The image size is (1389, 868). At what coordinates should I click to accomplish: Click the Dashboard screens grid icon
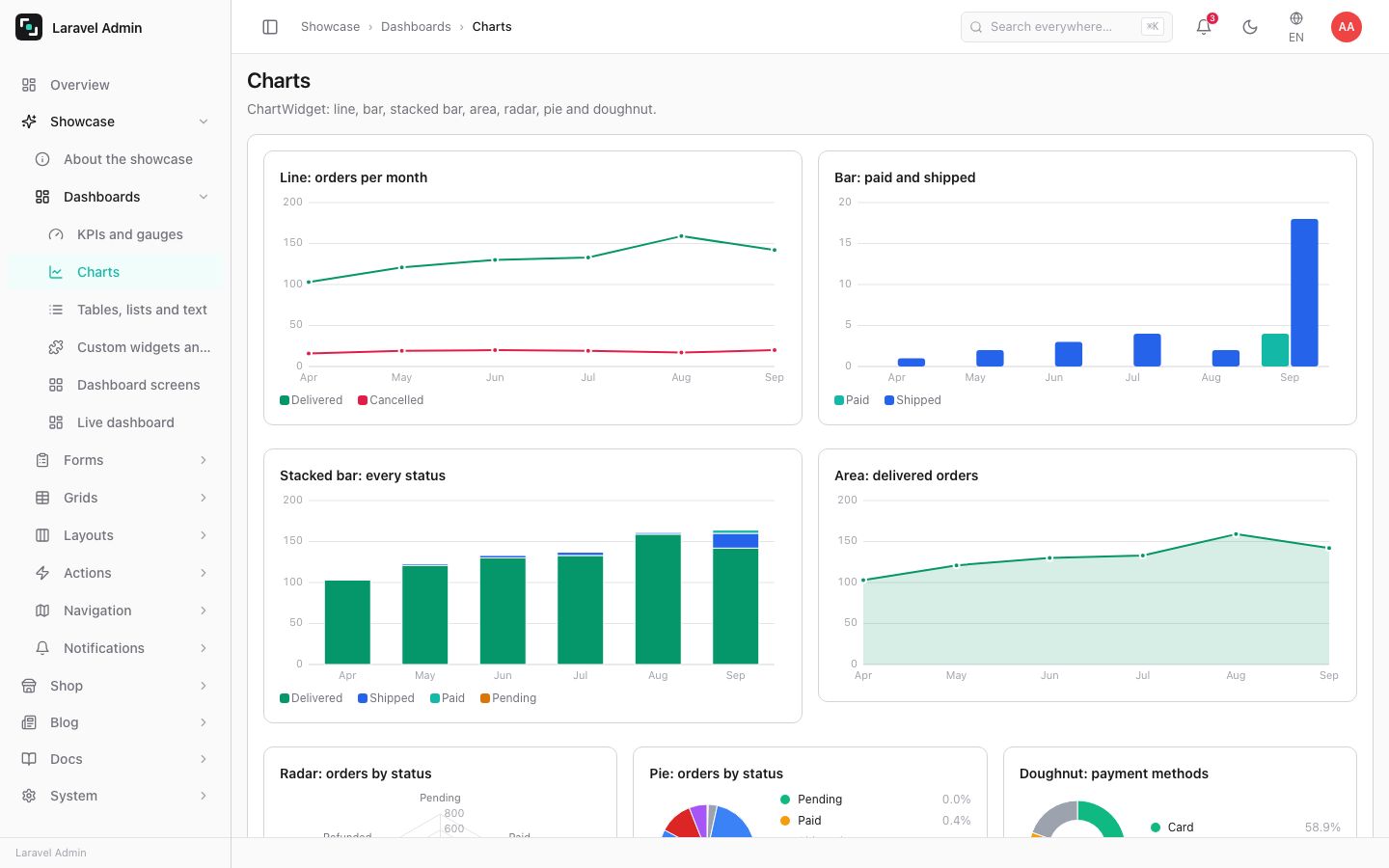pyautogui.click(x=56, y=385)
